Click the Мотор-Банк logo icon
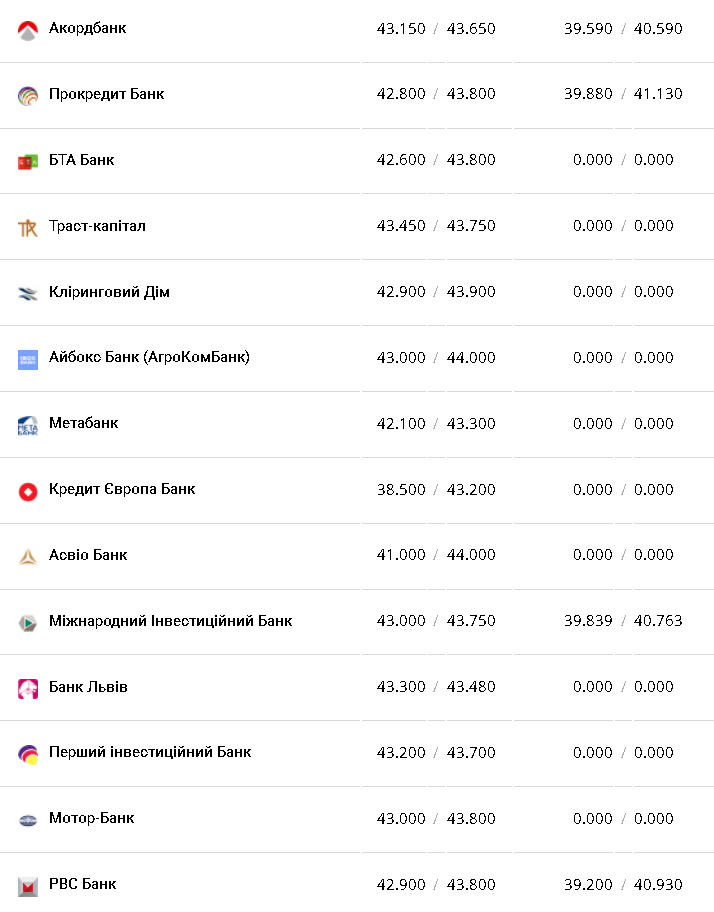 28,821
